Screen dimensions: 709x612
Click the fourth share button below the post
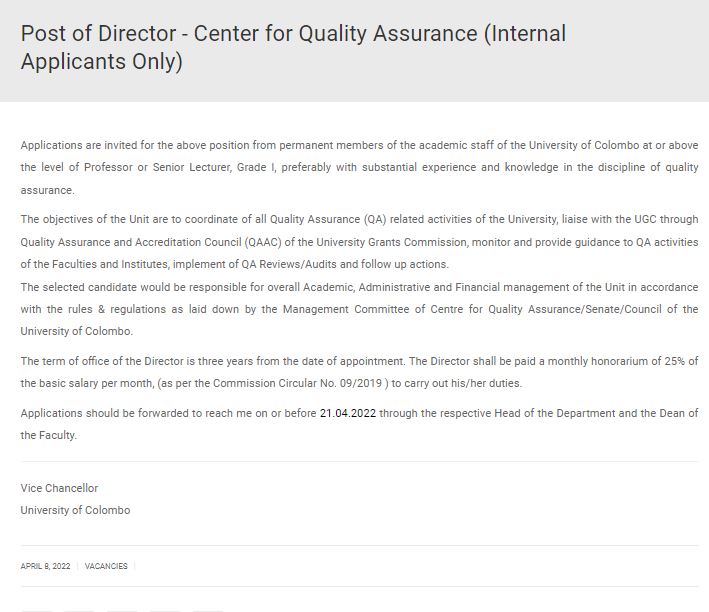tap(165, 610)
